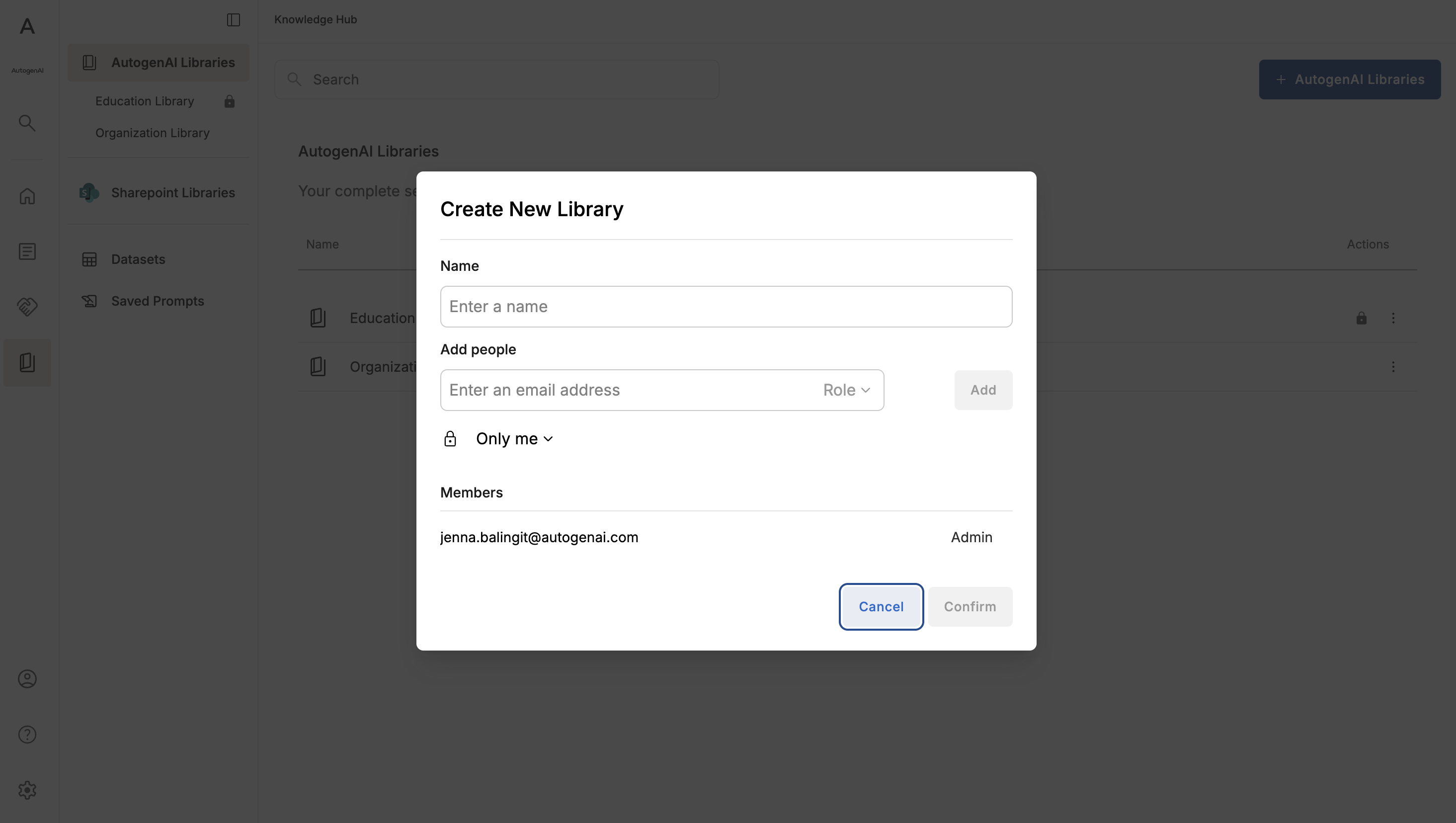1456x823 pixels.
Task: Go to Home icon in left rail
Action: [27, 196]
